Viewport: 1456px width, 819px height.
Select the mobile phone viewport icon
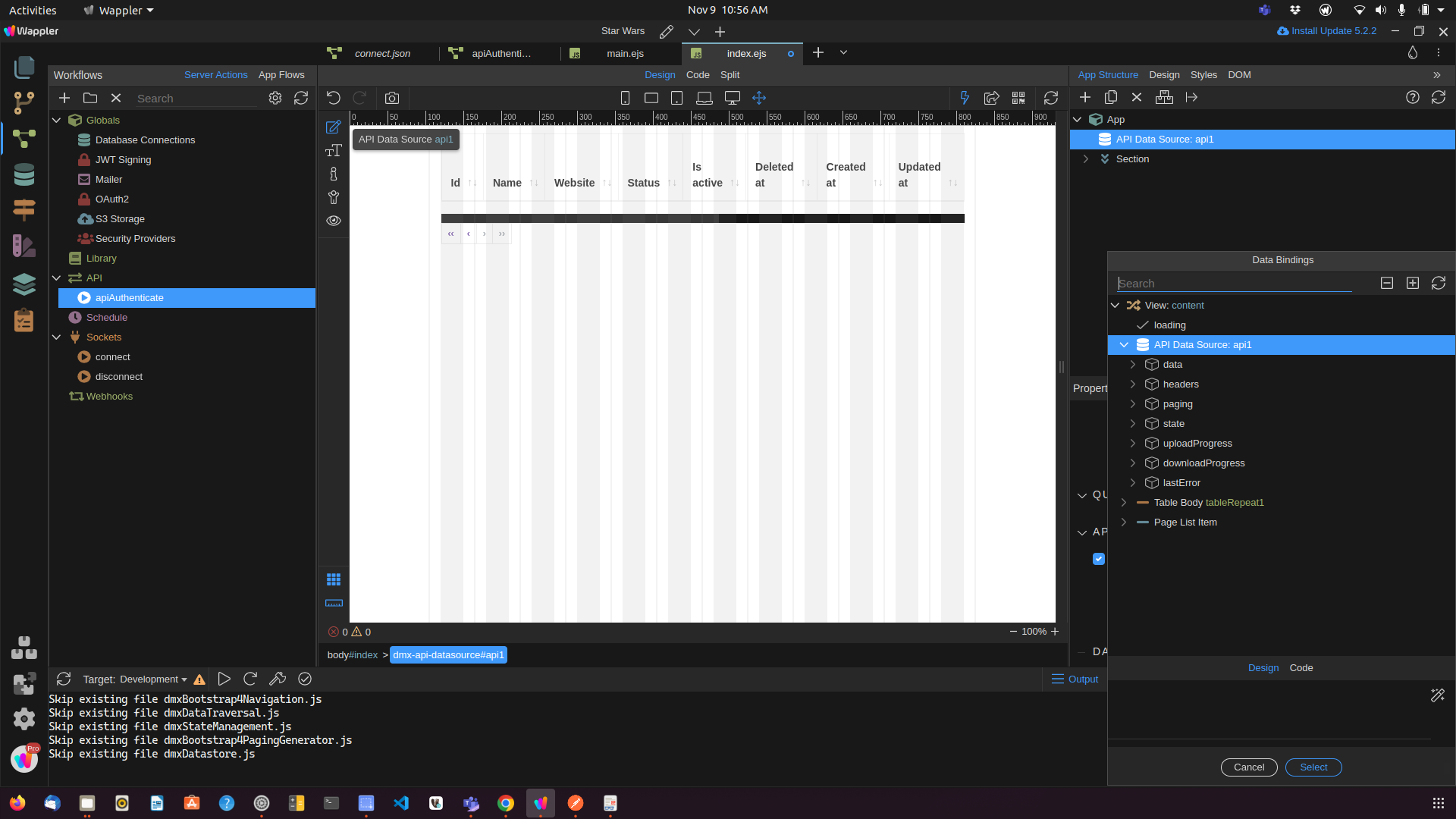click(625, 98)
